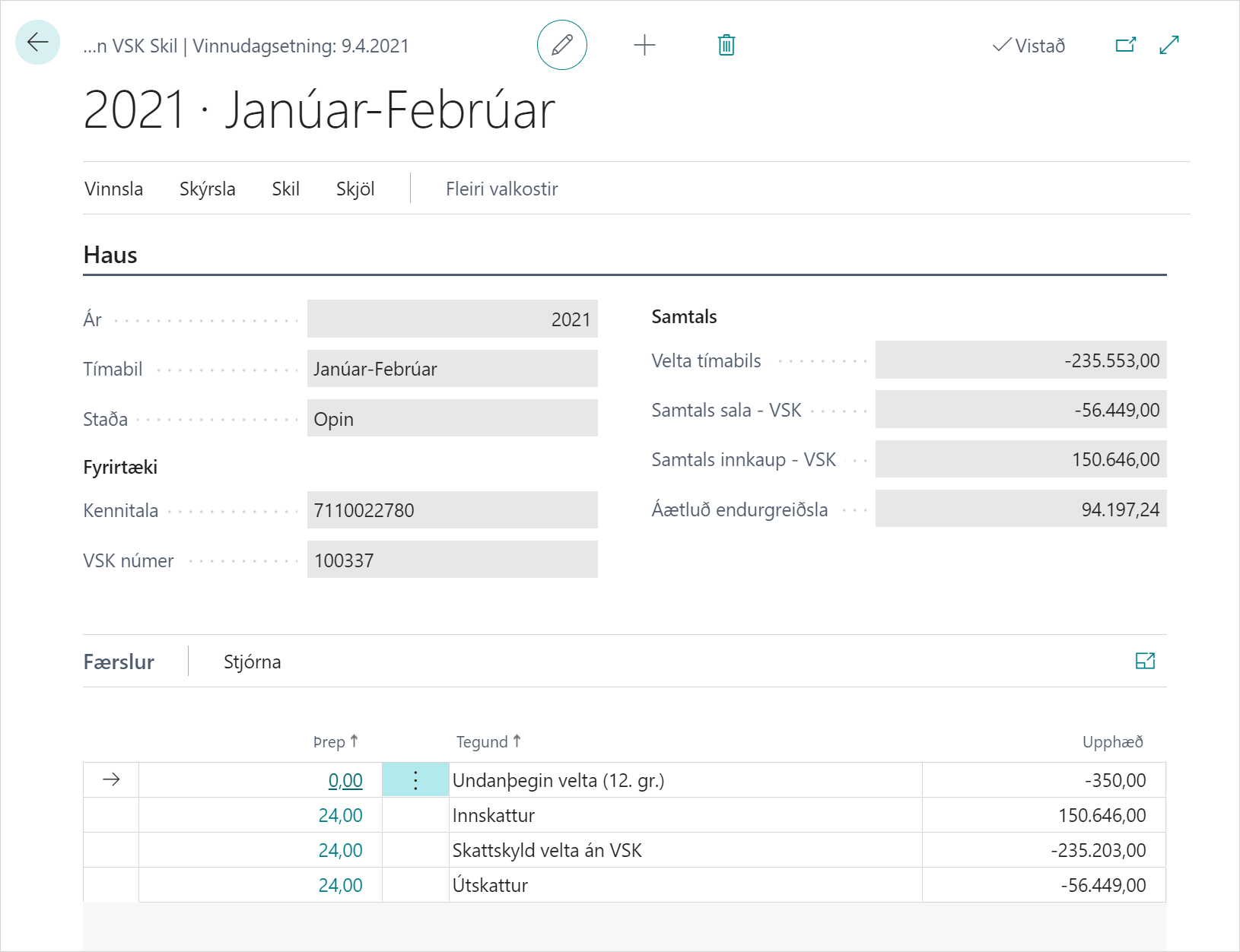This screenshot has height=952, width=1240.
Task: Click the pencil edit icon
Action: 561,45
